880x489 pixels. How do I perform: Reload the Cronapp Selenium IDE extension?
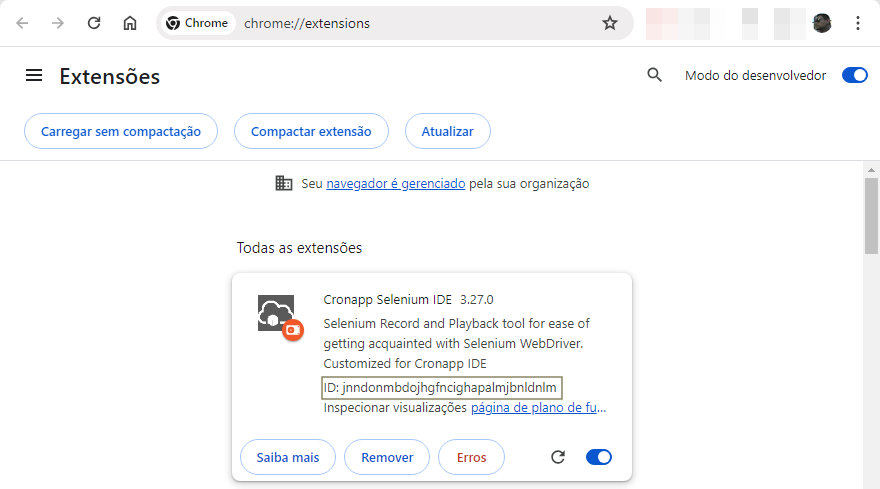(558, 457)
